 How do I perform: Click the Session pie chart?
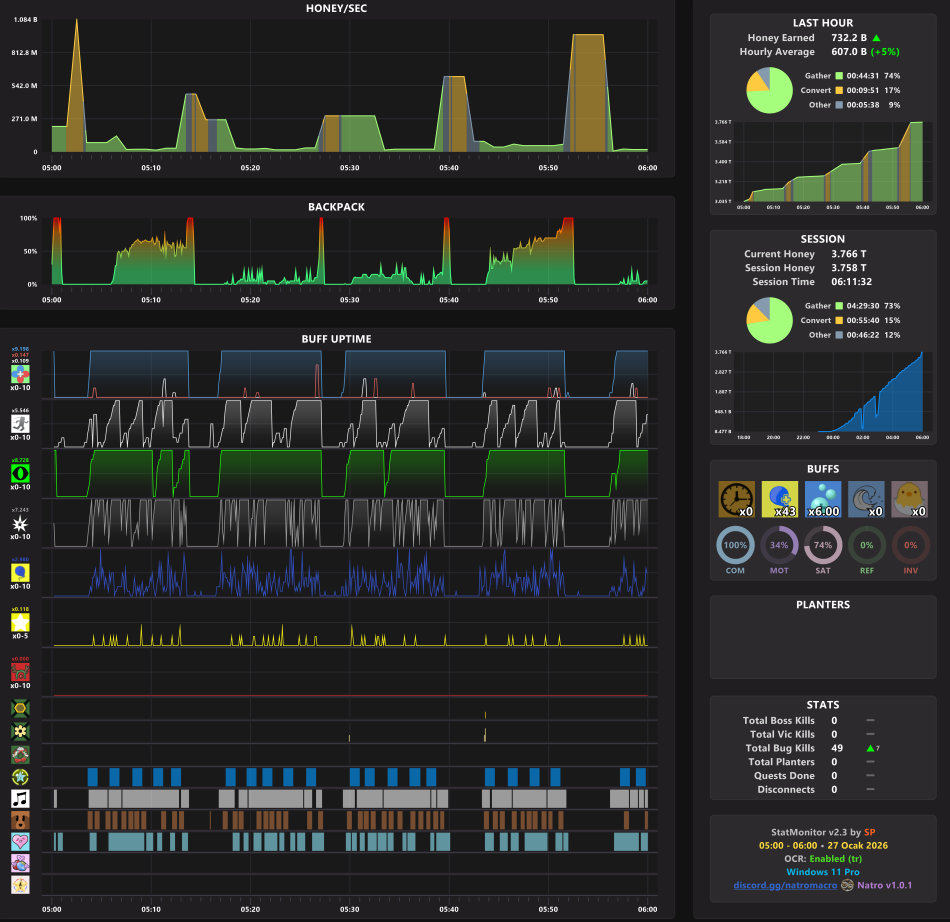769,320
